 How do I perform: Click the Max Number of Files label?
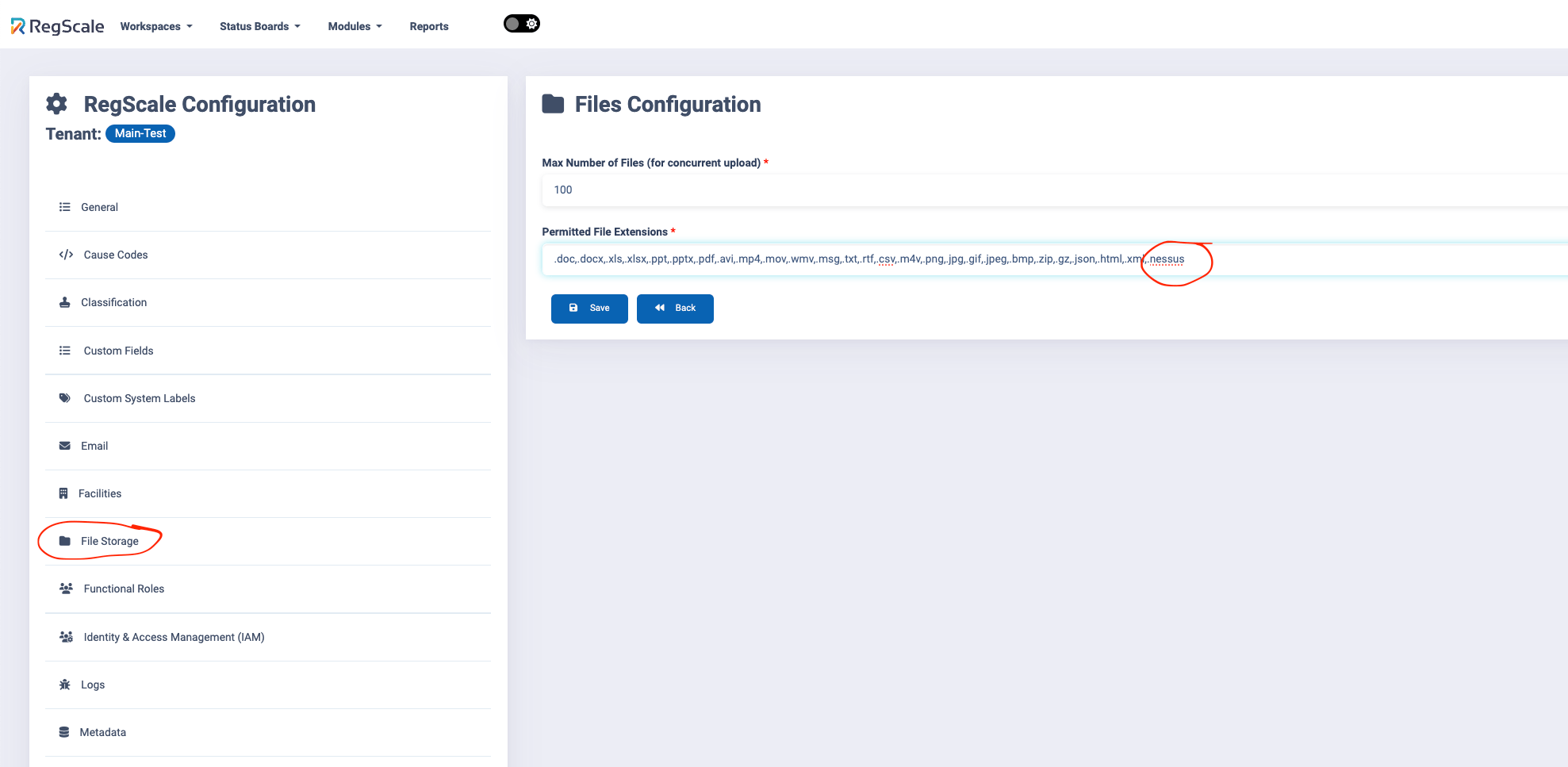pos(651,163)
